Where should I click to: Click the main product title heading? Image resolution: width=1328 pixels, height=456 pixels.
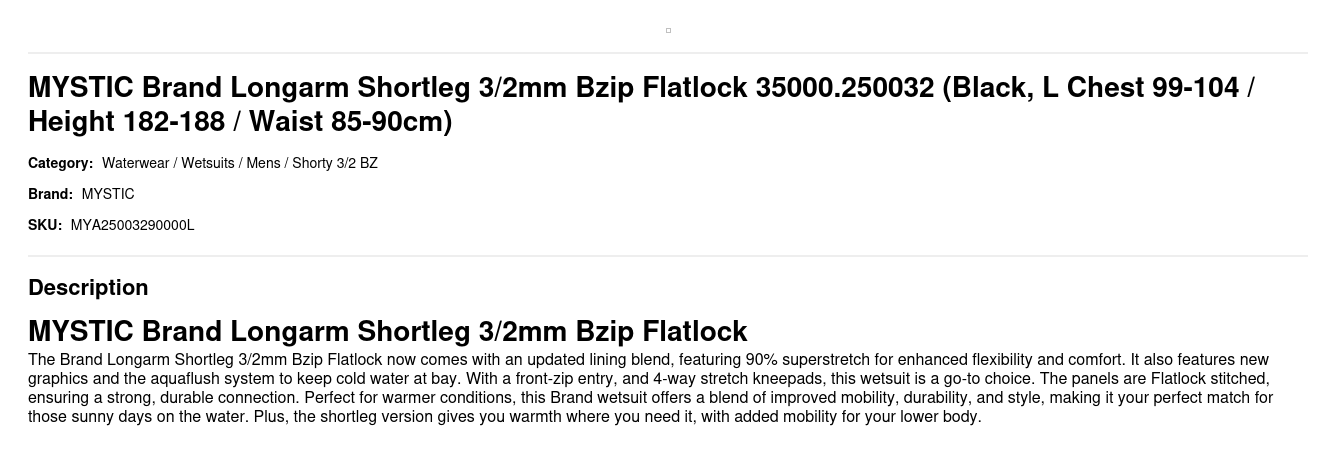pos(640,104)
